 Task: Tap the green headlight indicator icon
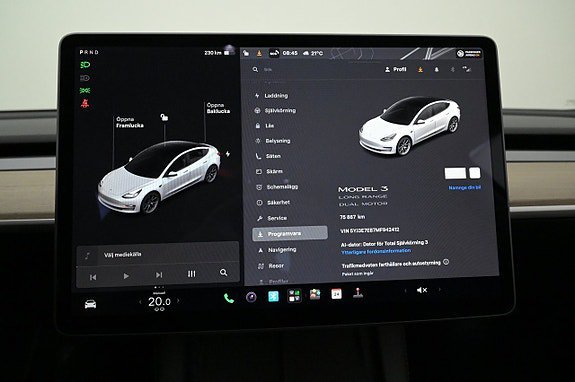pyautogui.click(x=85, y=65)
